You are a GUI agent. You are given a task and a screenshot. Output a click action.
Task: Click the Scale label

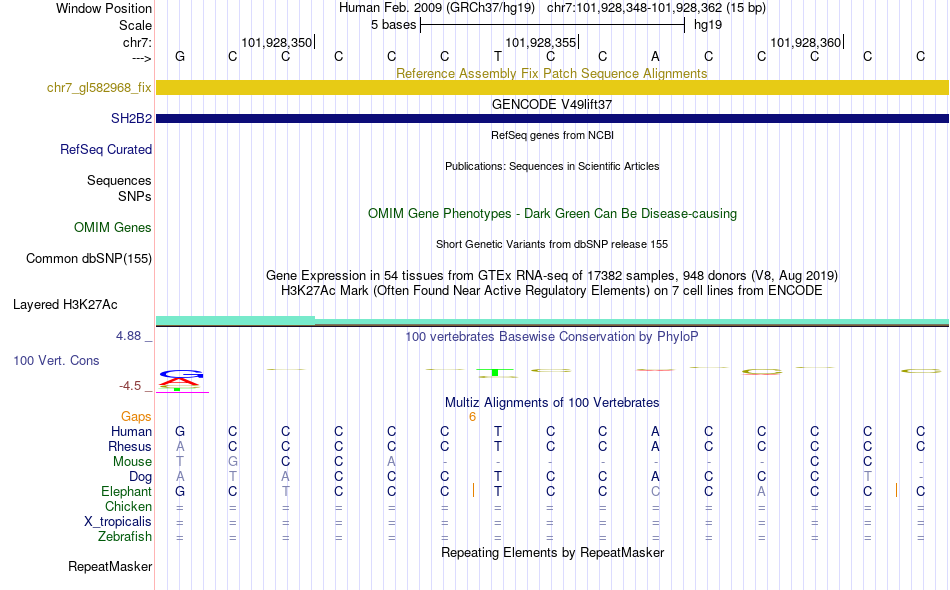[x=135, y=26]
